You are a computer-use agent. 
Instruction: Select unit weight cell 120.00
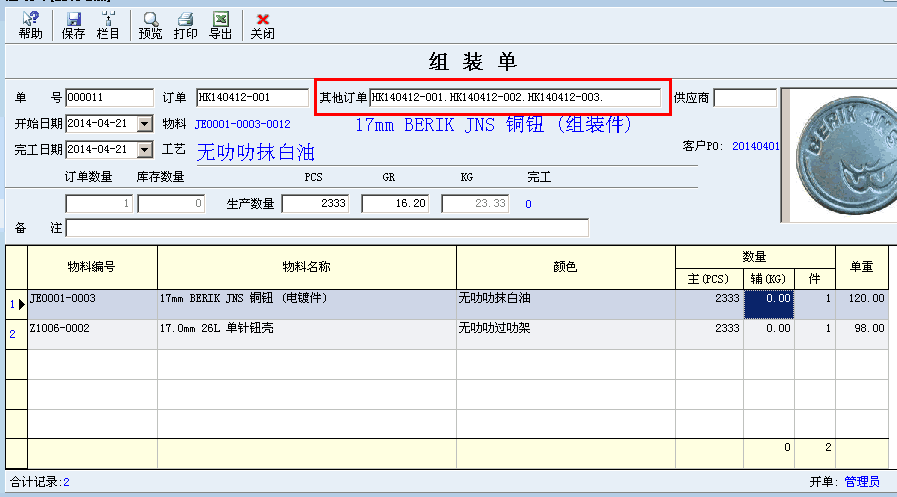pos(862,305)
